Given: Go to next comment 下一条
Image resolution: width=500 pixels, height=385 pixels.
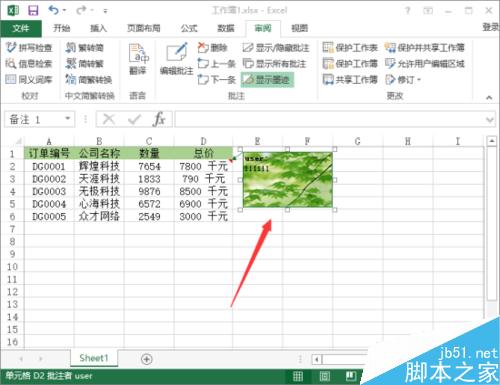Looking at the screenshot, I should [x=217, y=79].
